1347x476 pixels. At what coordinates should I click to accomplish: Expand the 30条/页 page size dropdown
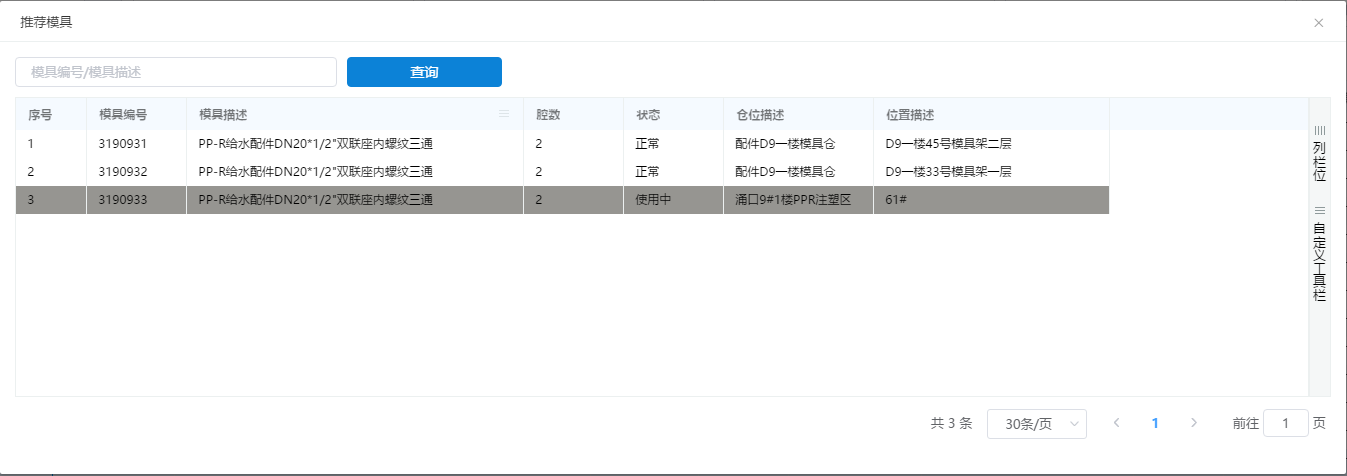[1036, 424]
